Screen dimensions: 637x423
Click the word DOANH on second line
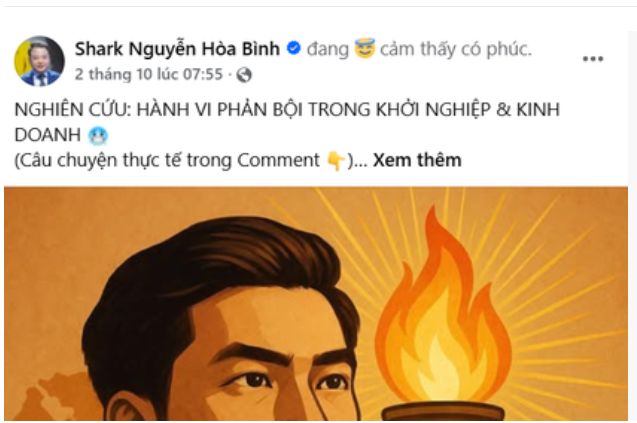pyautogui.click(x=48, y=135)
